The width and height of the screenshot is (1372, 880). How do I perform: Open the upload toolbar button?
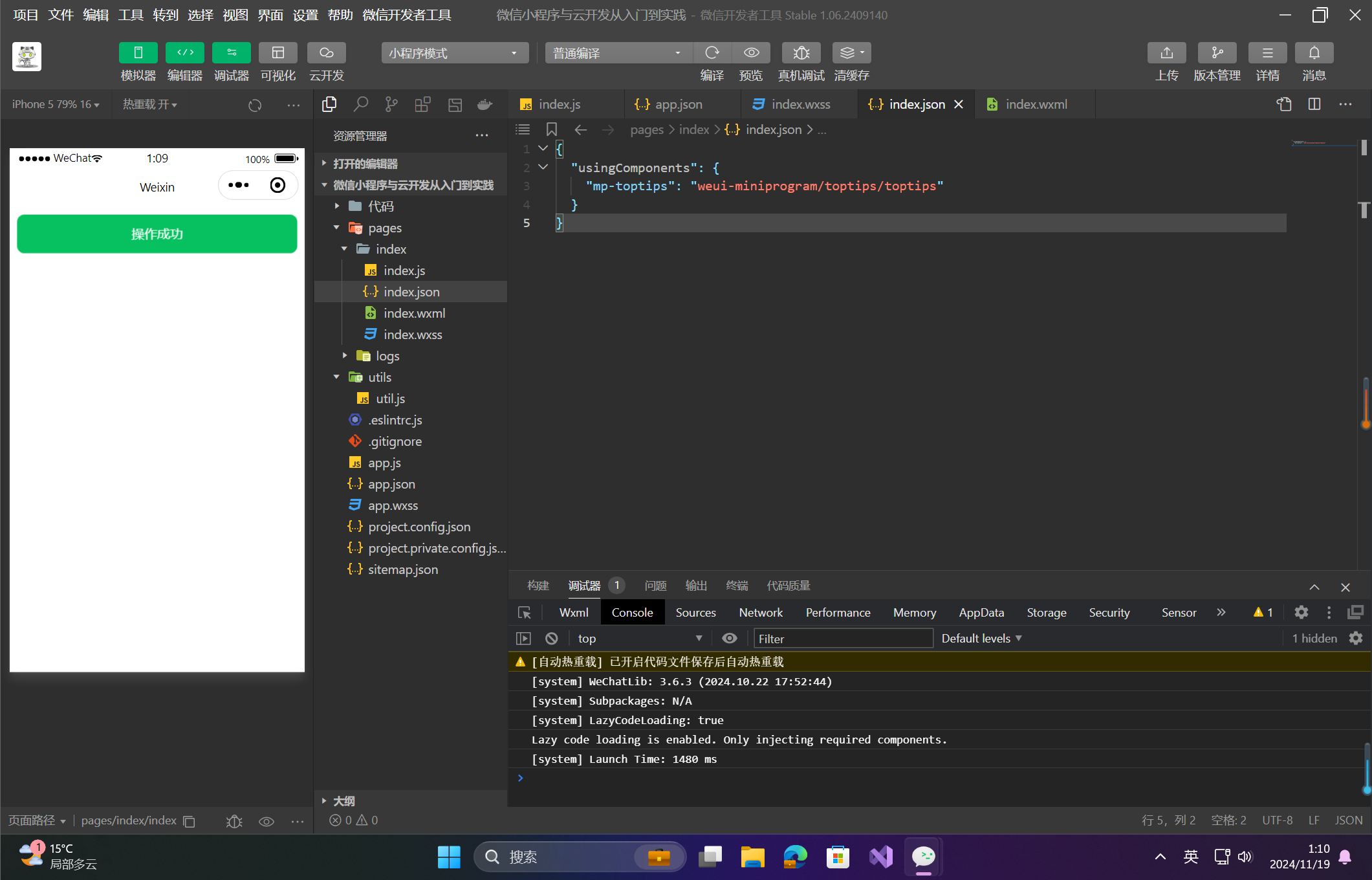[1166, 53]
